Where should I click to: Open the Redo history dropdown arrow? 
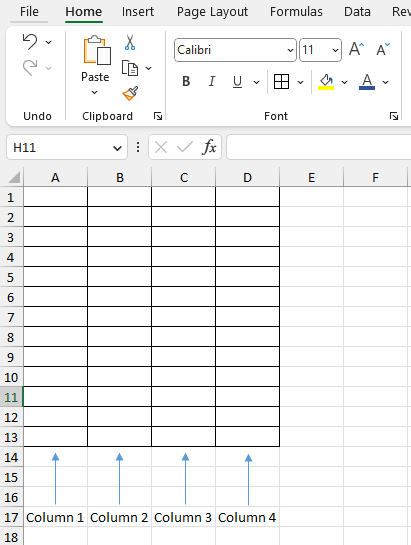point(49,68)
